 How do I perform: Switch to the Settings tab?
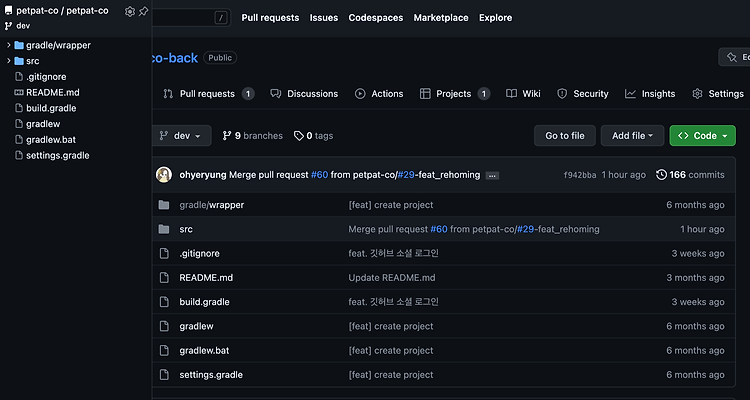pos(718,94)
